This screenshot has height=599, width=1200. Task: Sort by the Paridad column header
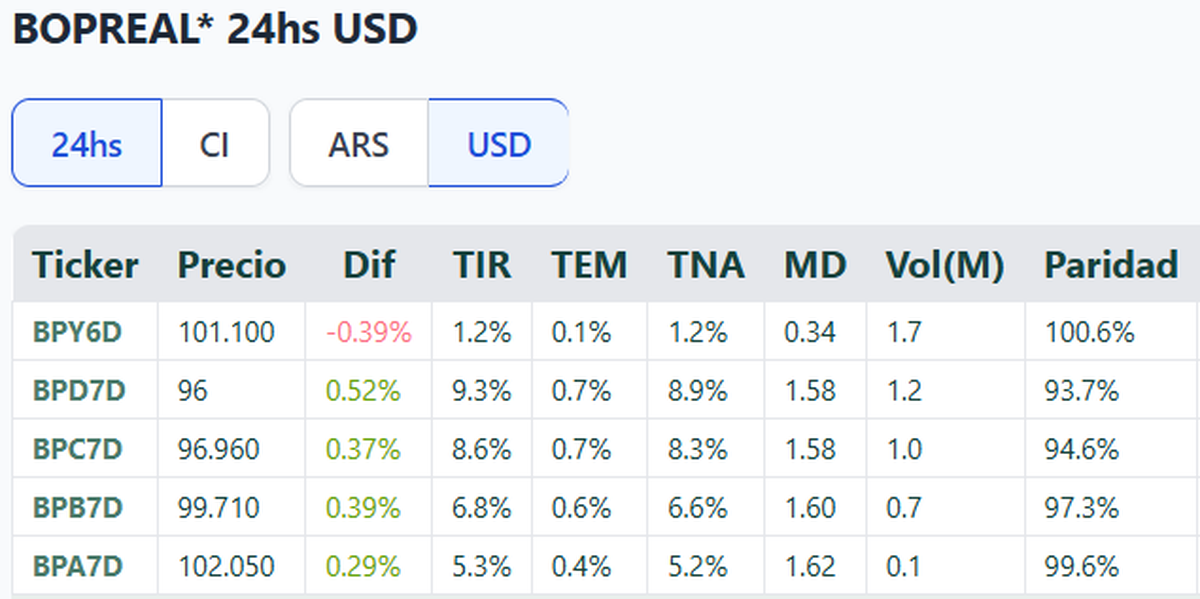(1111, 265)
